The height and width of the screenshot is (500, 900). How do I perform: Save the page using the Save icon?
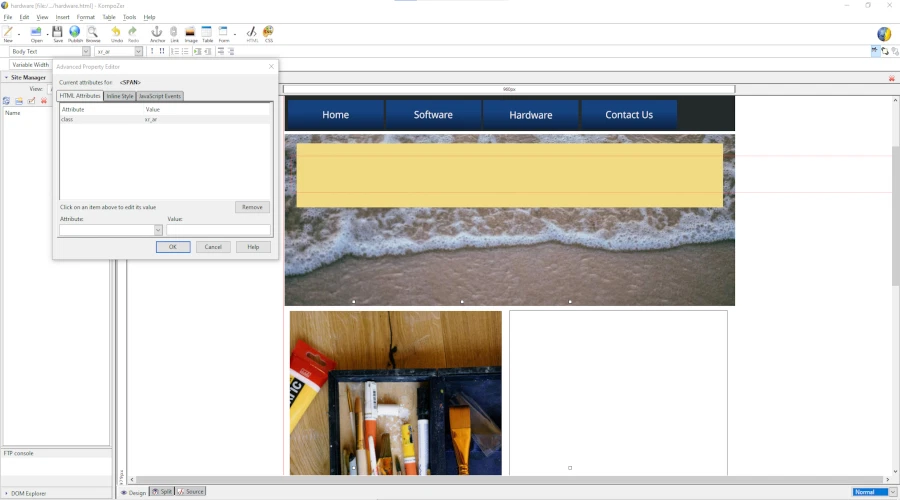pyautogui.click(x=57, y=32)
